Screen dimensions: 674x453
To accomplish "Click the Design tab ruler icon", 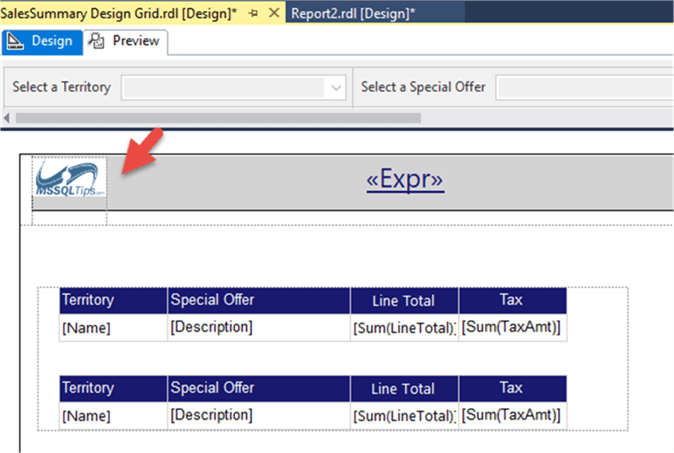I will tap(15, 41).
